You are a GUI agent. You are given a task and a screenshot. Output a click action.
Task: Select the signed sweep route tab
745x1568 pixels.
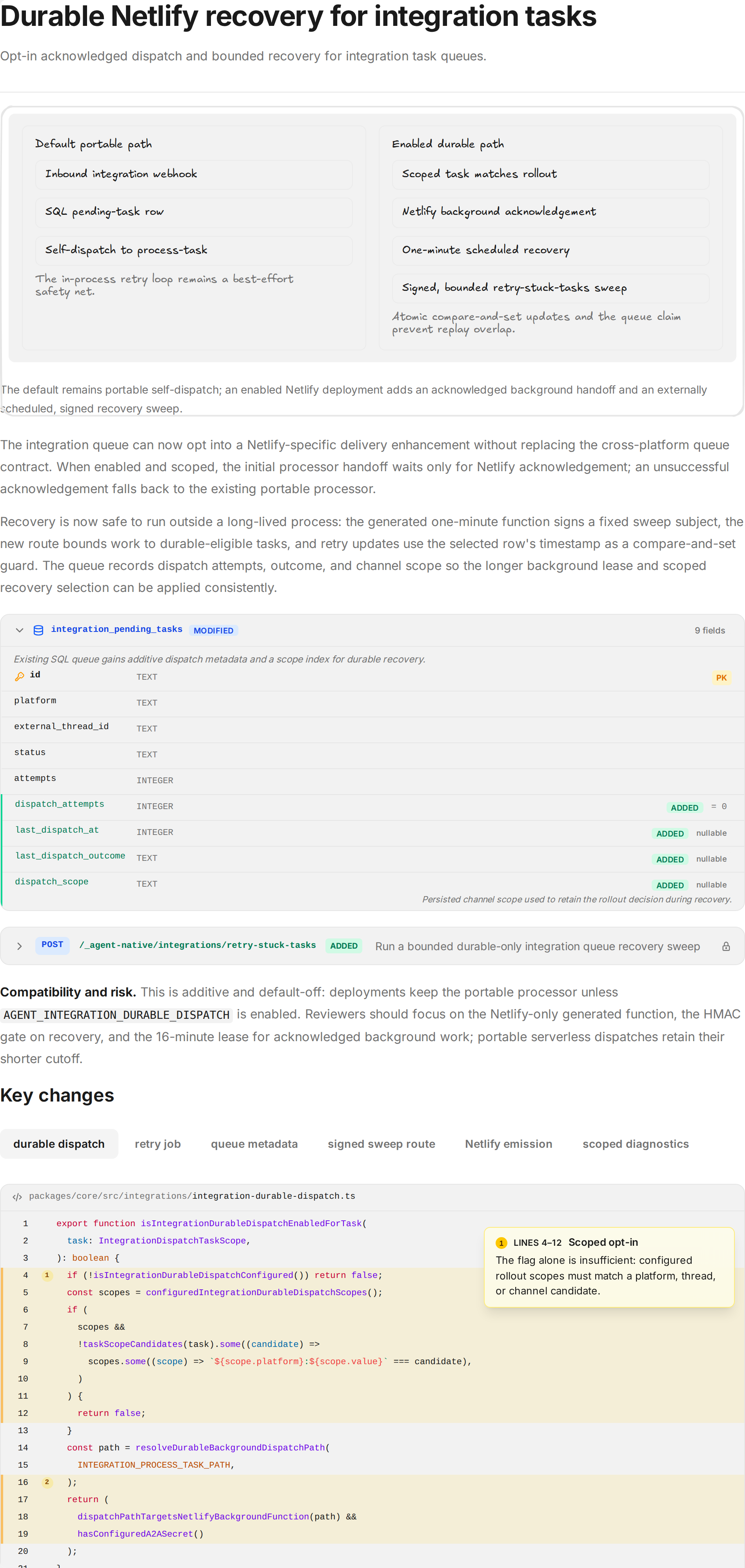pos(382,1144)
